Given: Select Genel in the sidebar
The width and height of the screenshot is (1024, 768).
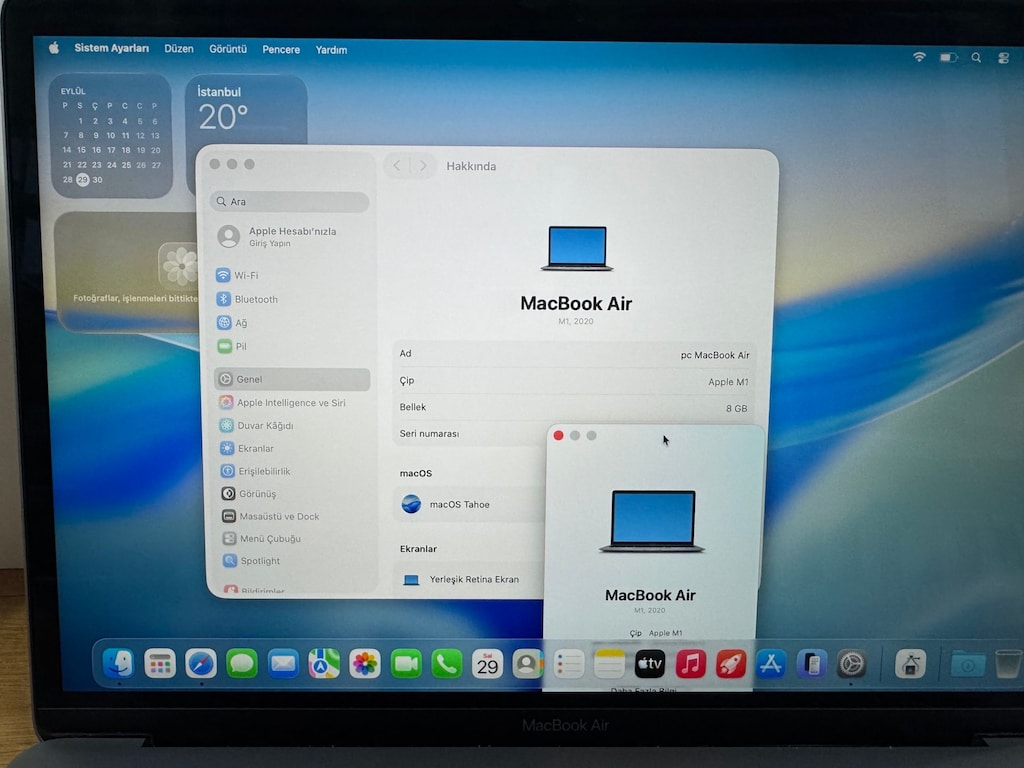Looking at the screenshot, I should (292, 379).
